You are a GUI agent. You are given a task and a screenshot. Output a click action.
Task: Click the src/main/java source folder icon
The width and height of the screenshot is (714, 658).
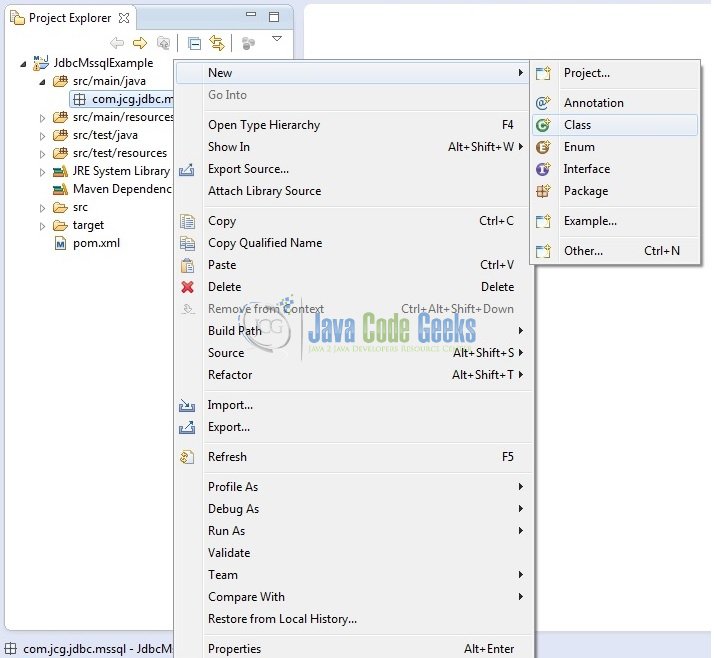click(60, 81)
